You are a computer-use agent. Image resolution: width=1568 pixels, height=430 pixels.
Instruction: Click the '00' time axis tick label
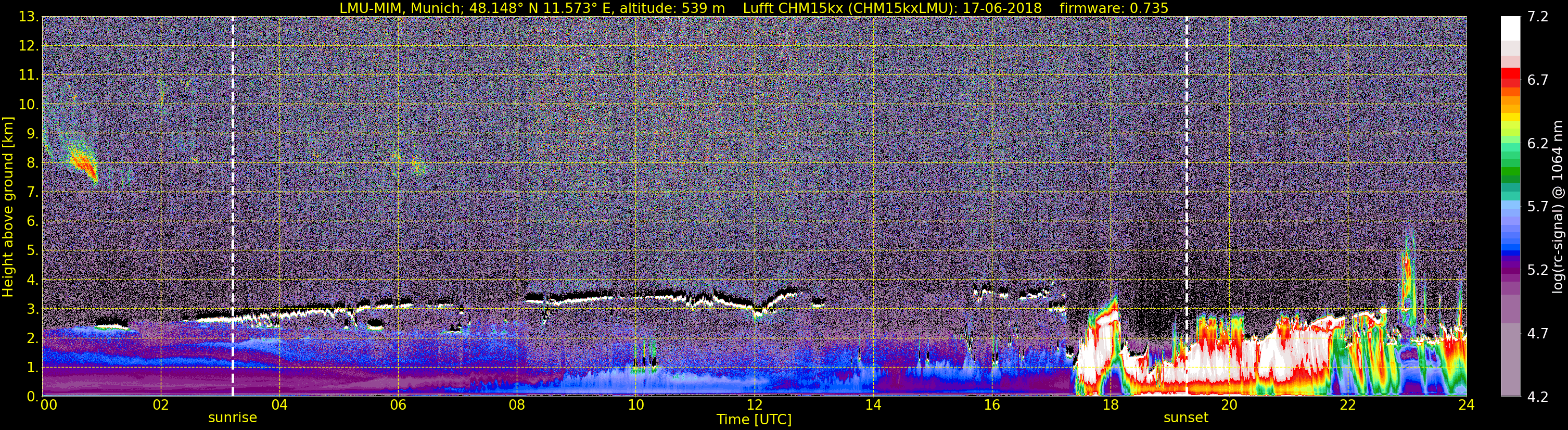48,405
